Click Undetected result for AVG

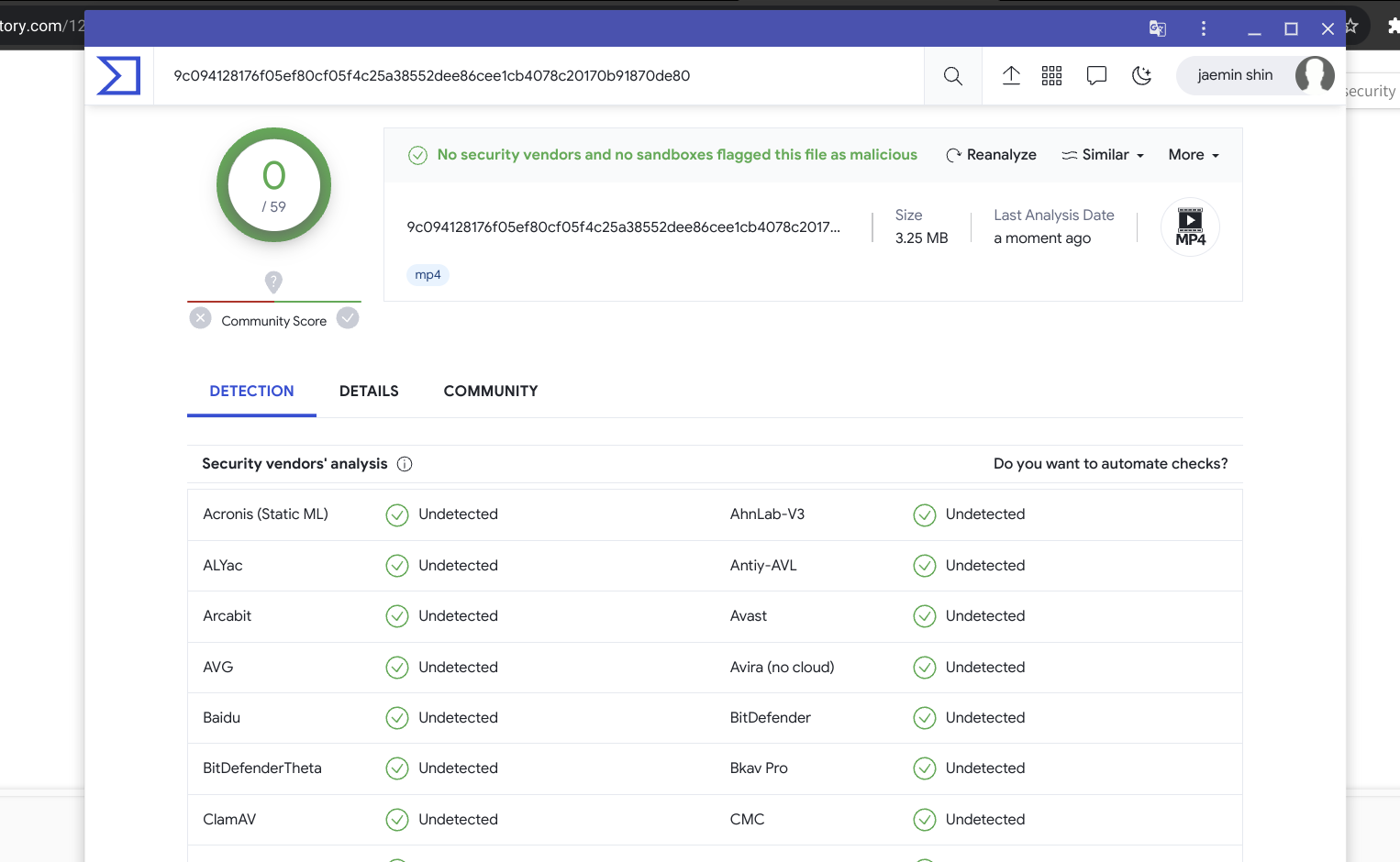(458, 668)
